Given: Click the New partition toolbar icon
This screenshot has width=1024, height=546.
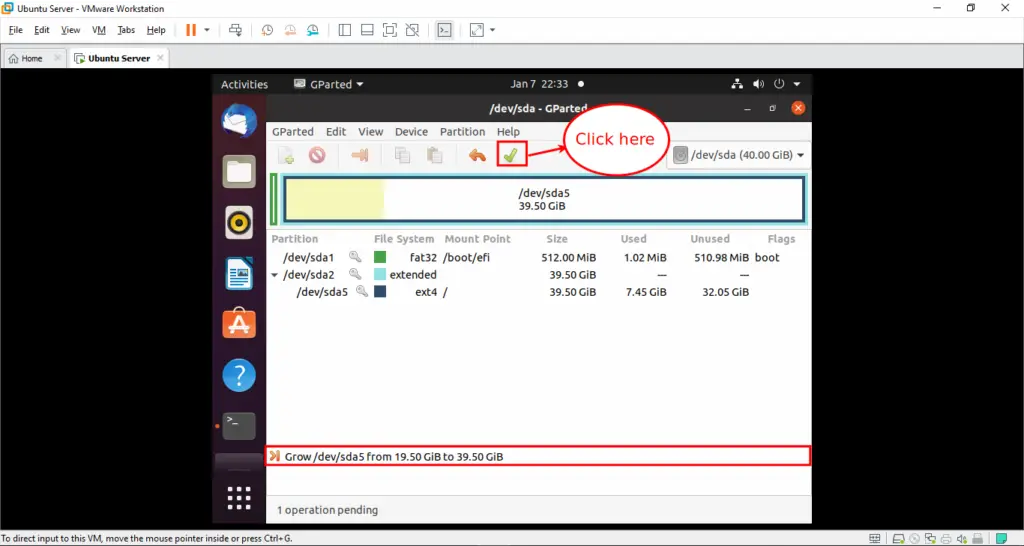Looking at the screenshot, I should tap(286, 155).
